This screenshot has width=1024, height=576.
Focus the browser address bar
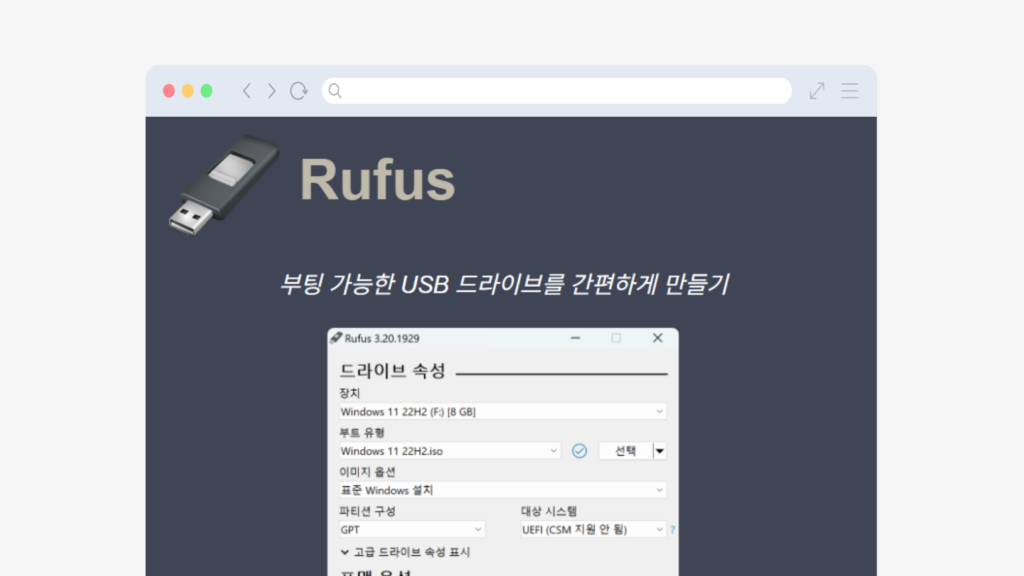[x=556, y=91]
